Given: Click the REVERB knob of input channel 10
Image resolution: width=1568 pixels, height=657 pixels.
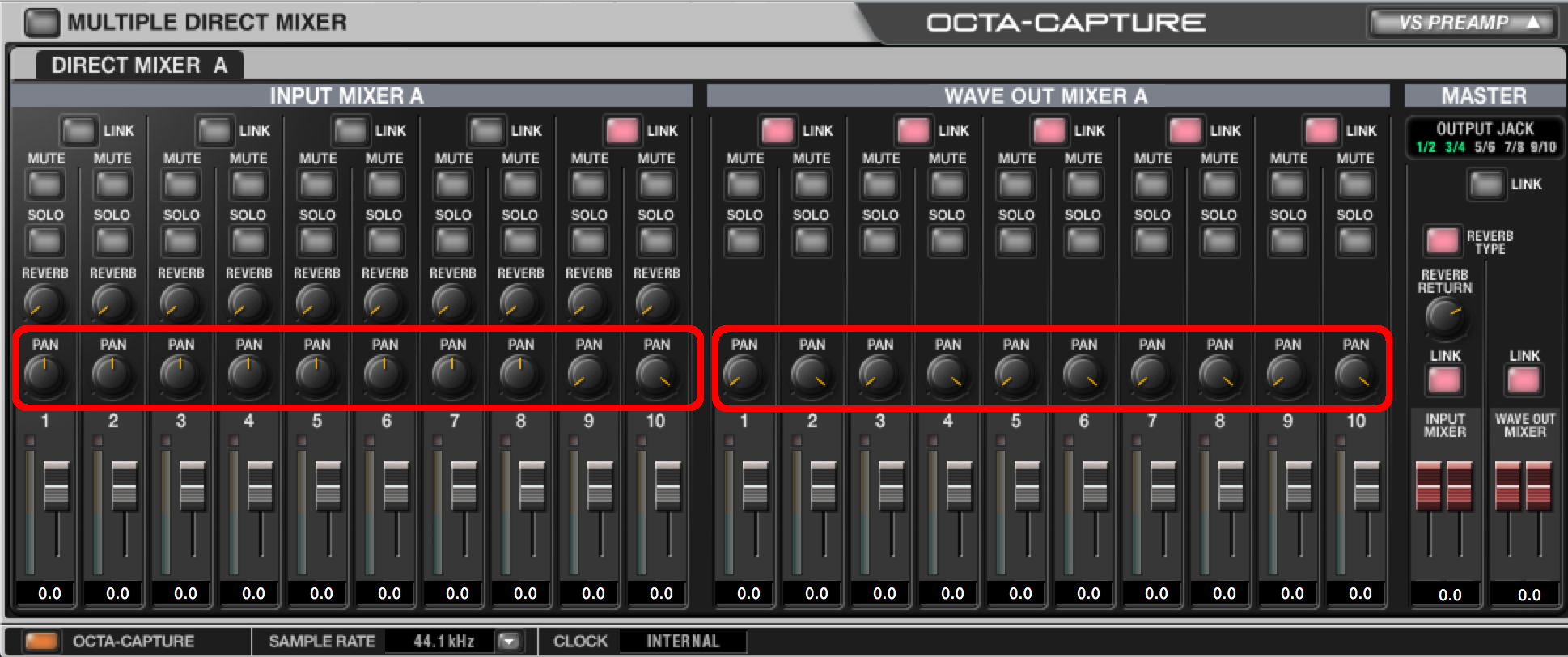Looking at the screenshot, I should click(655, 305).
